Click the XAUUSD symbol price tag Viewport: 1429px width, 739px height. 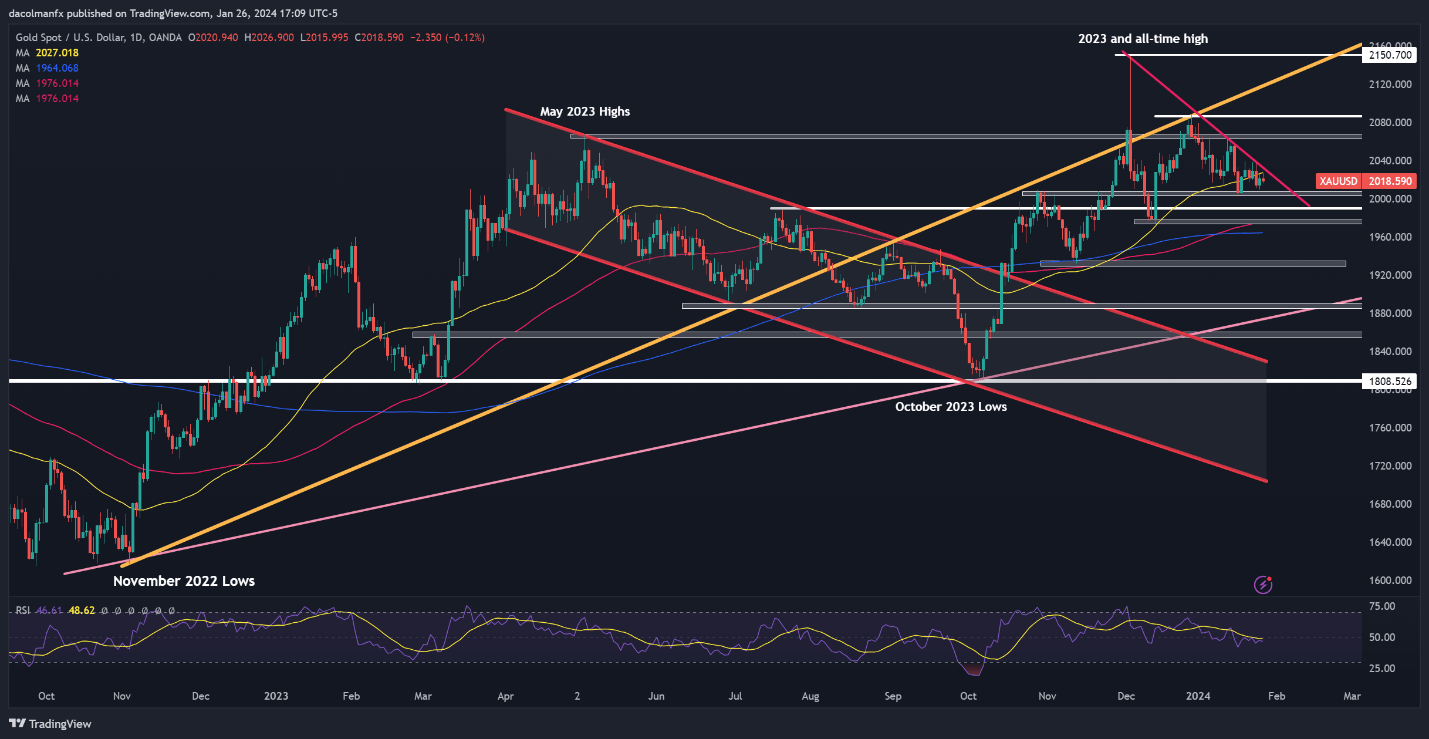tap(1339, 180)
